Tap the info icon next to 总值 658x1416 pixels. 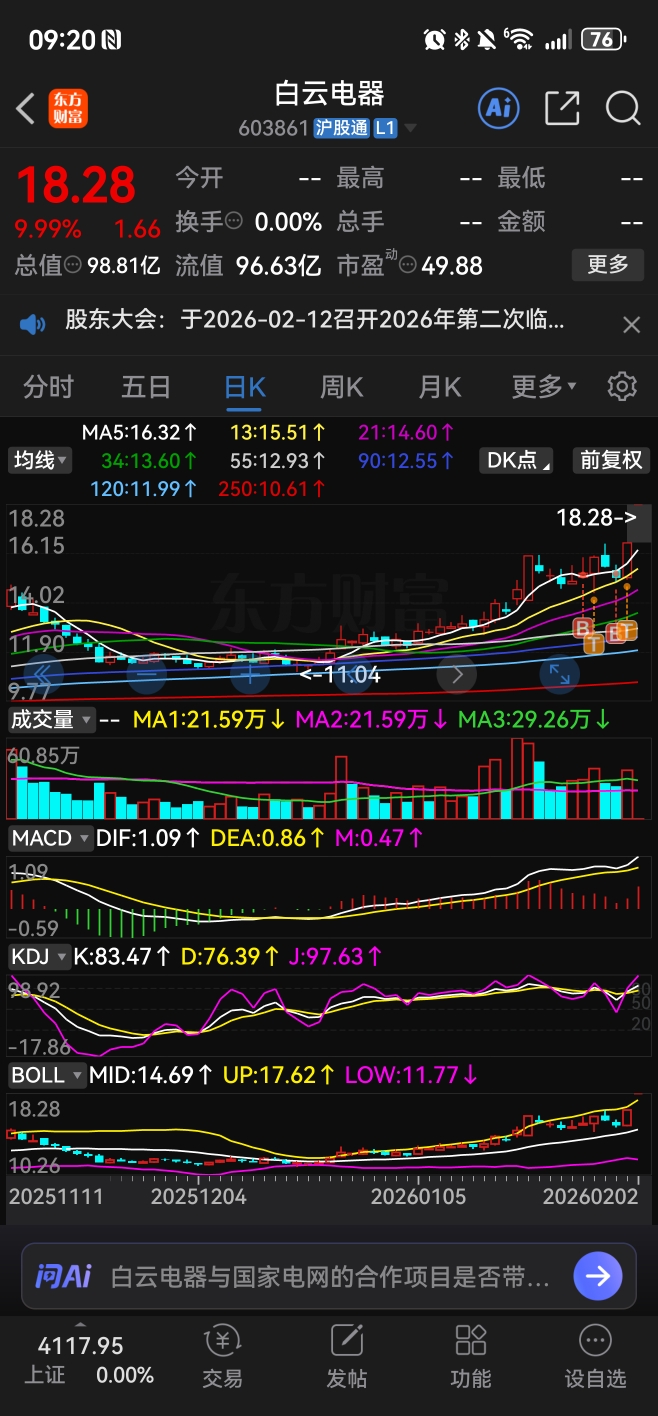pos(73,265)
